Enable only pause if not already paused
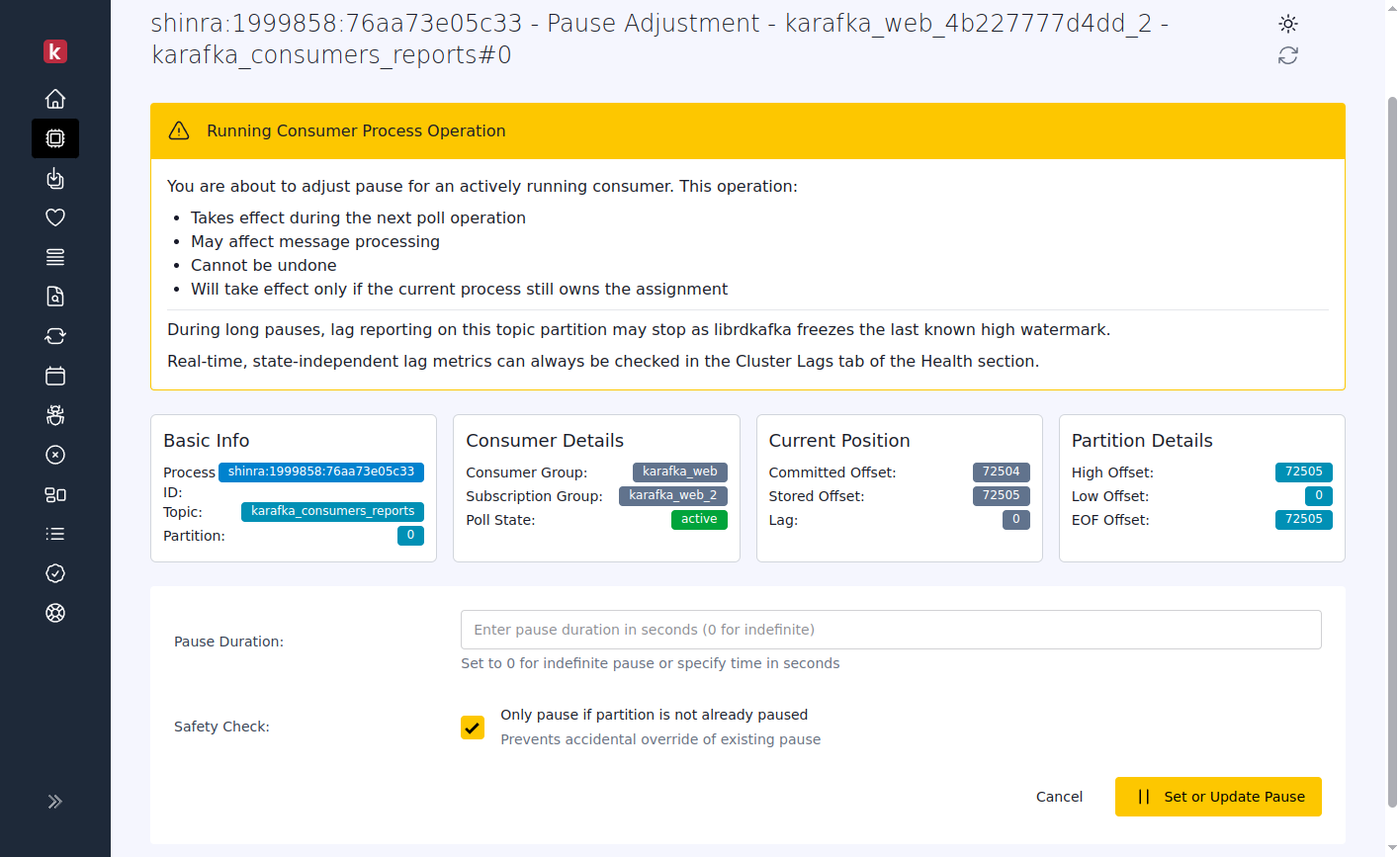 [x=472, y=727]
